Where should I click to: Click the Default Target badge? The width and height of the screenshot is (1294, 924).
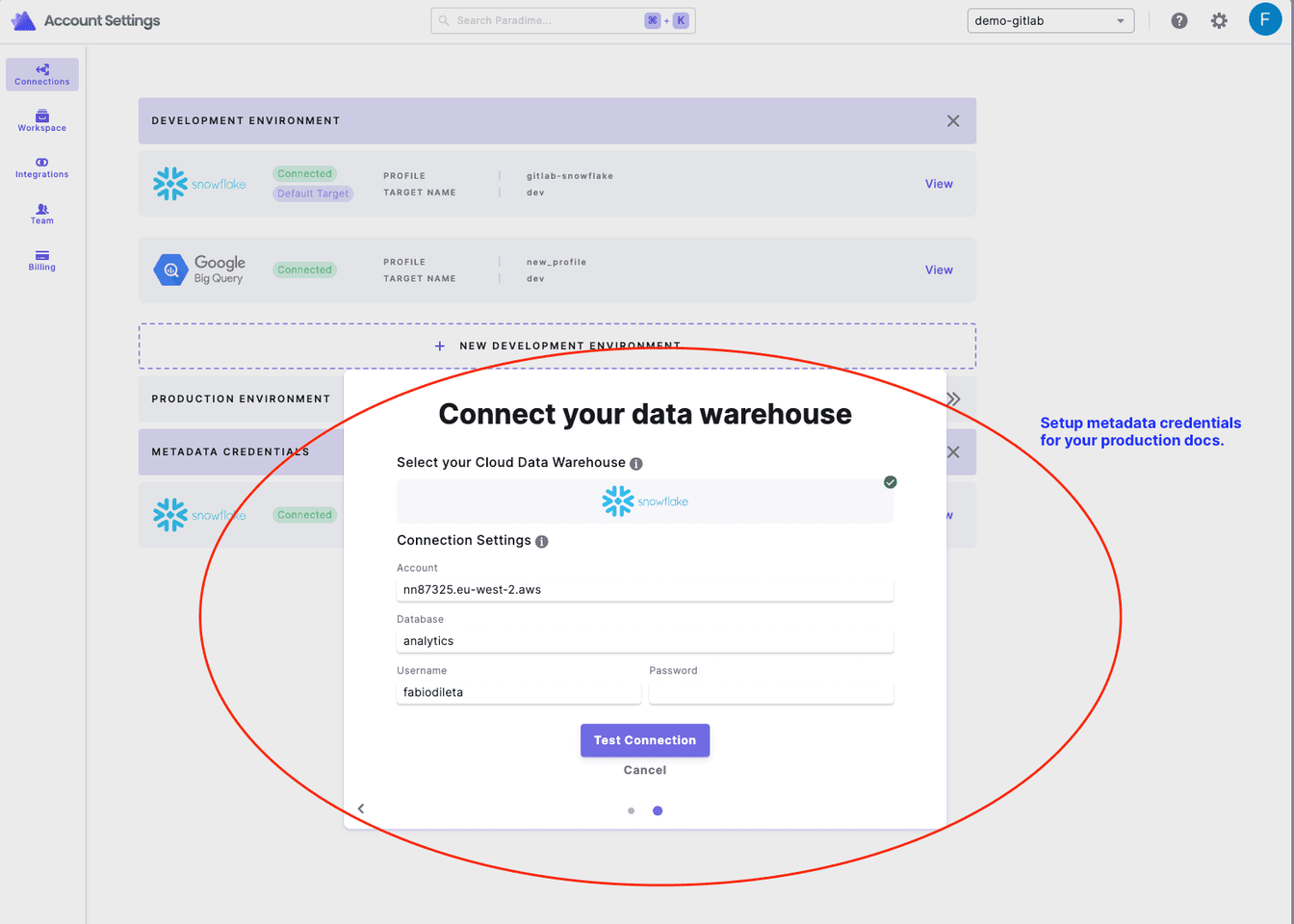(x=314, y=193)
